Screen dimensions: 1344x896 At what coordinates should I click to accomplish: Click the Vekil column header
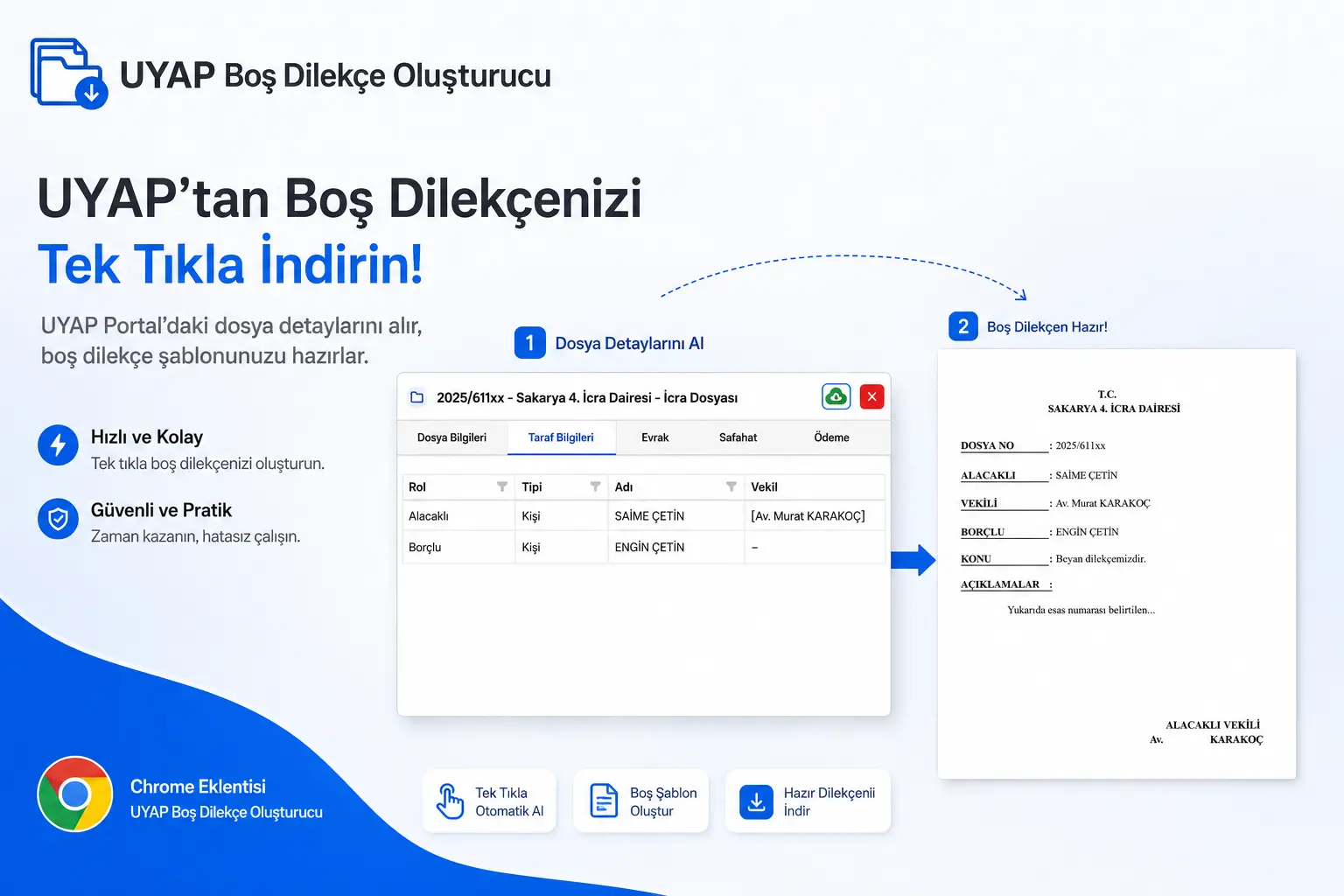[814, 486]
